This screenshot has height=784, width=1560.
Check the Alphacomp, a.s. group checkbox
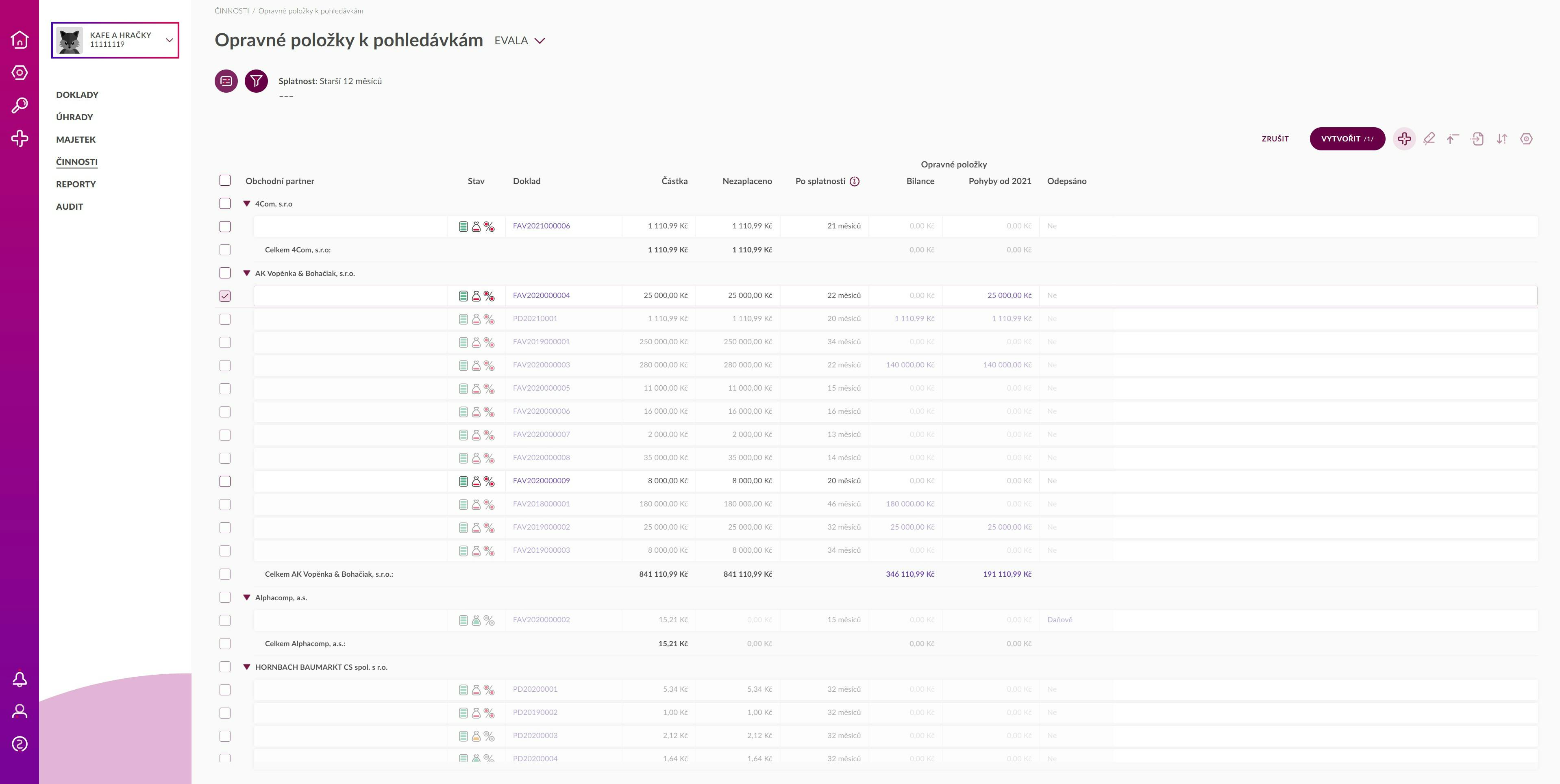click(x=225, y=597)
